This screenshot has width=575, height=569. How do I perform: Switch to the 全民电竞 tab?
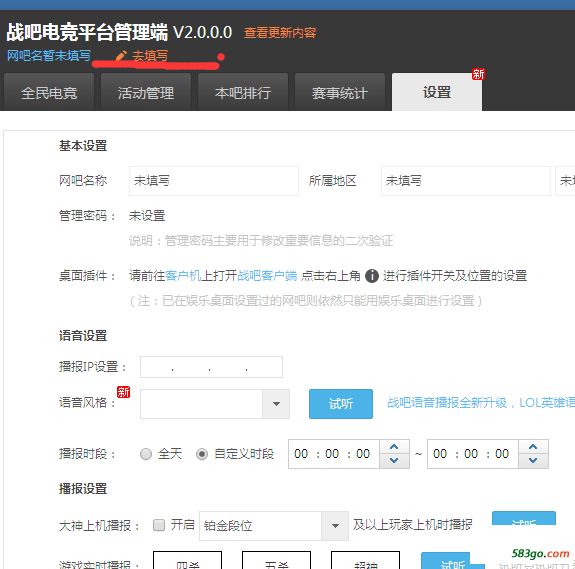49,92
